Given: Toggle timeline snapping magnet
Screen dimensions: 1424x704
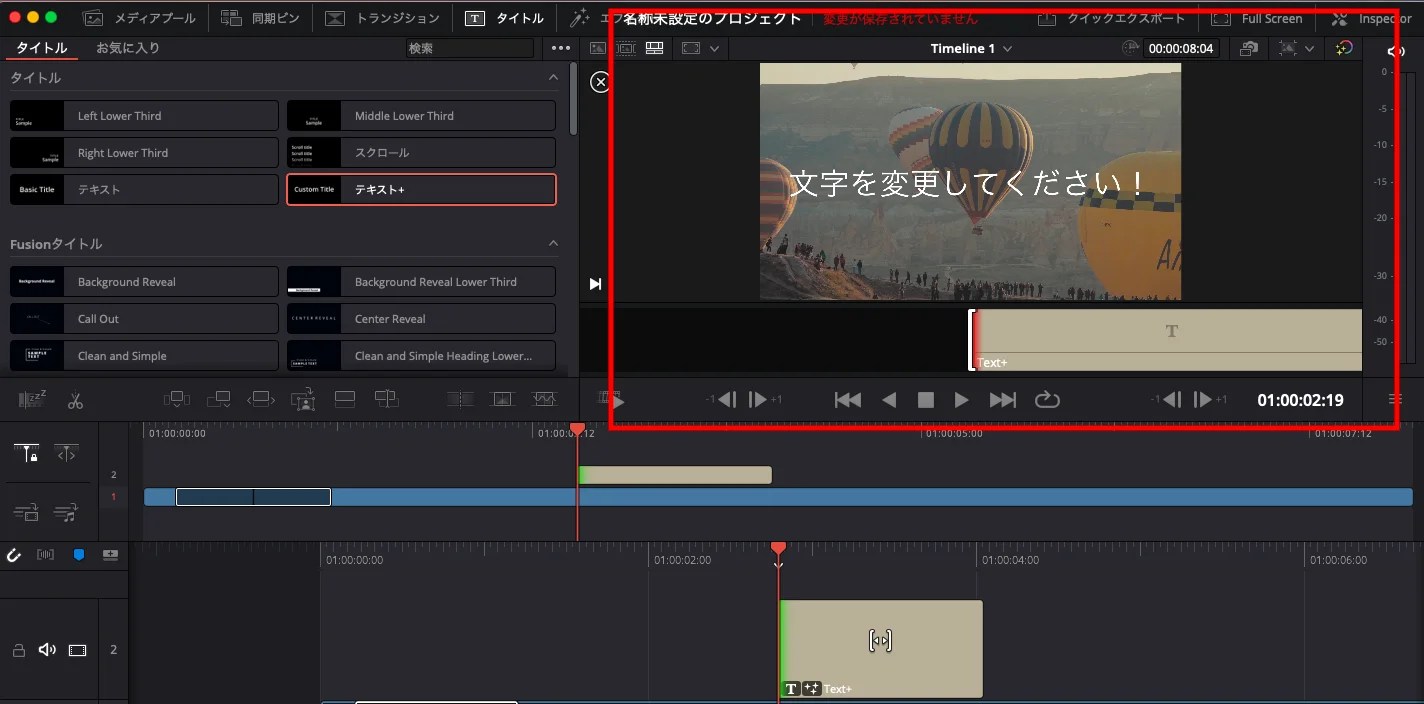Looking at the screenshot, I should [14, 555].
